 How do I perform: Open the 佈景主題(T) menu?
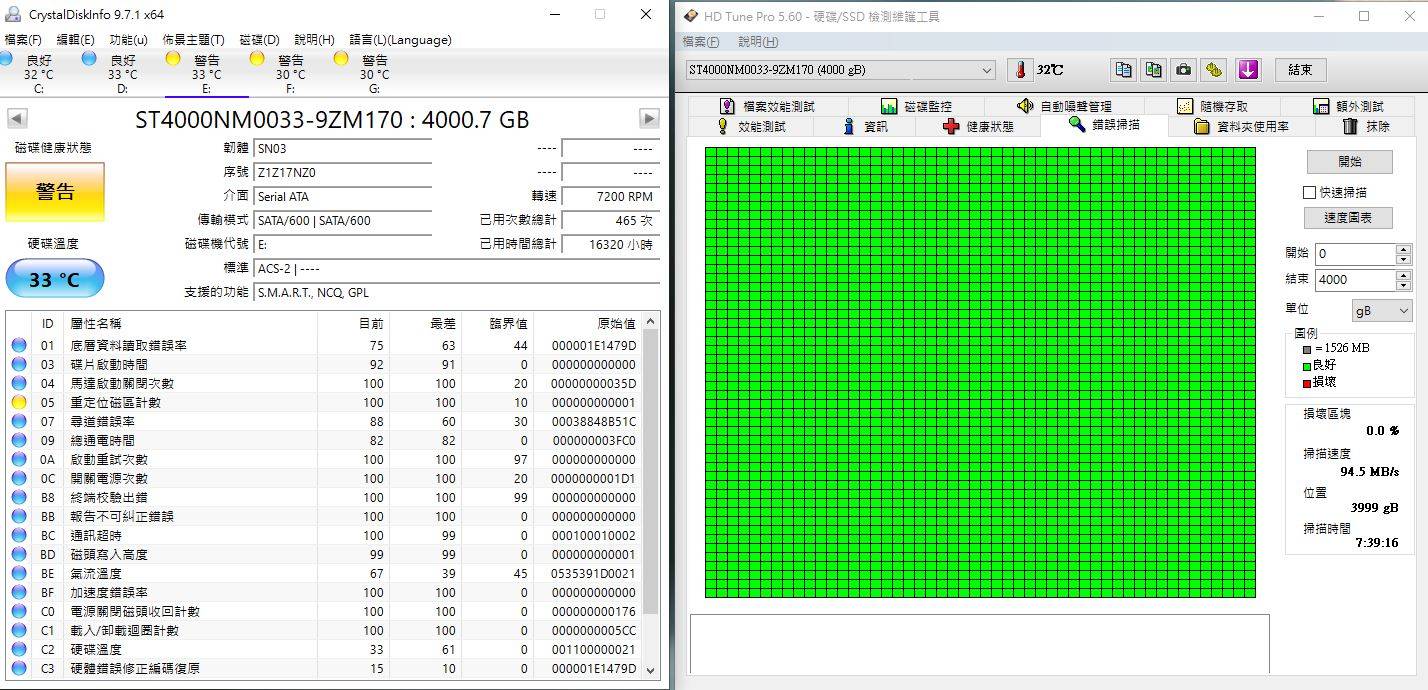193,40
